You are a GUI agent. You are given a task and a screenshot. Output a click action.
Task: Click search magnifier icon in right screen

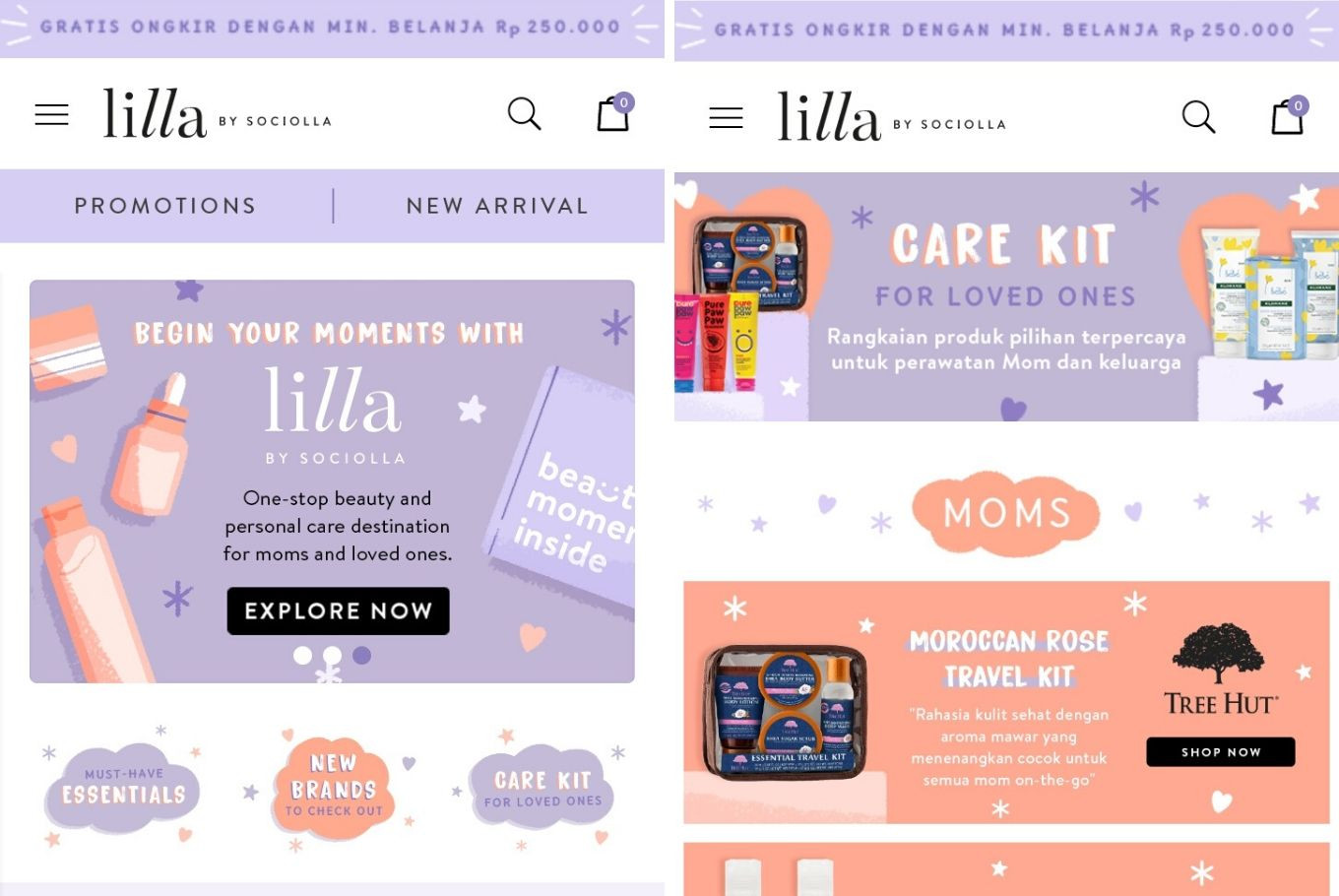coord(1198,117)
